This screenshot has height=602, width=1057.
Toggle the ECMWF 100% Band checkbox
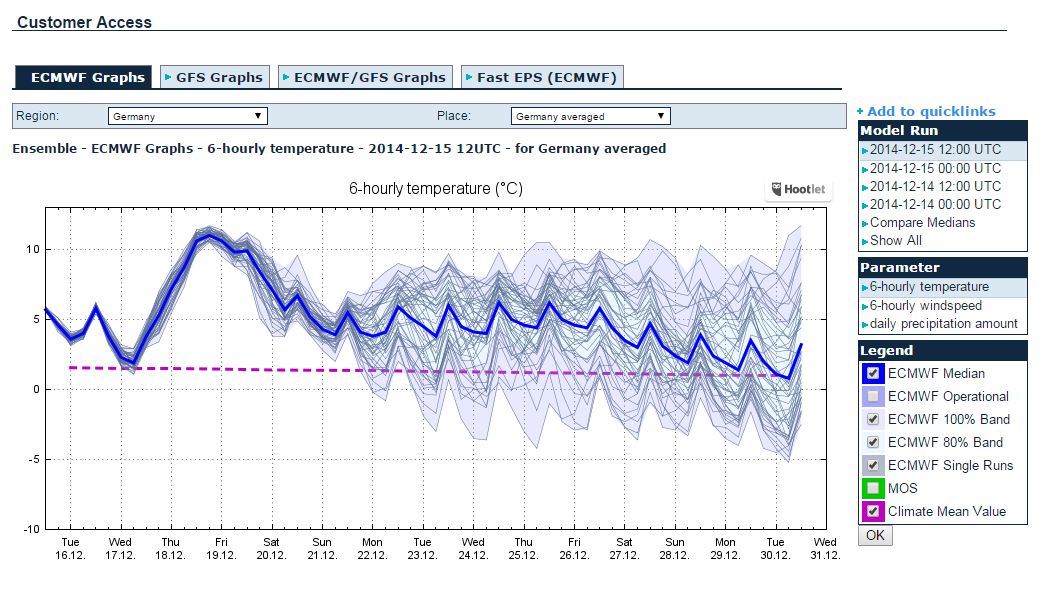point(873,419)
